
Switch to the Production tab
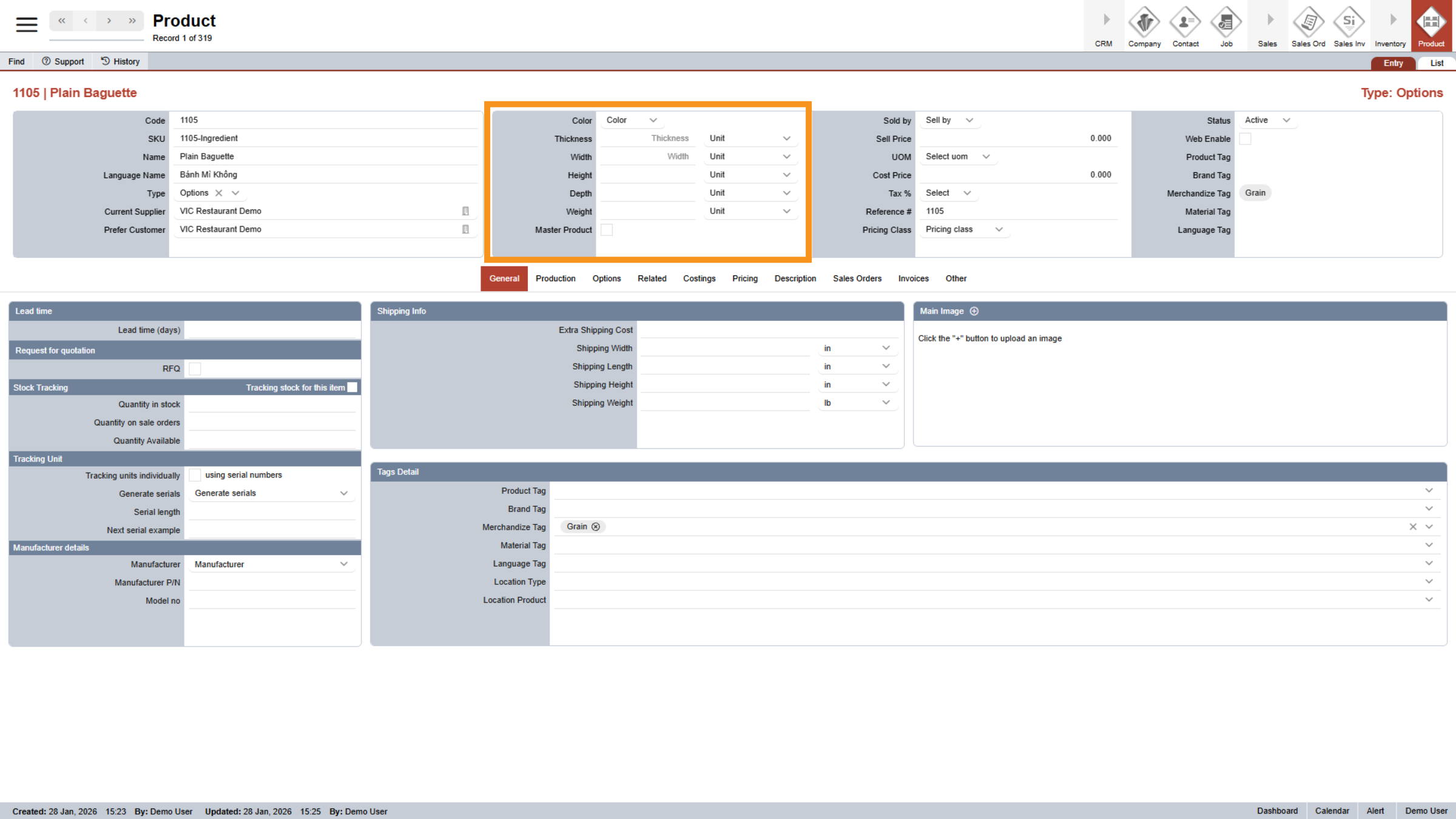click(x=555, y=278)
